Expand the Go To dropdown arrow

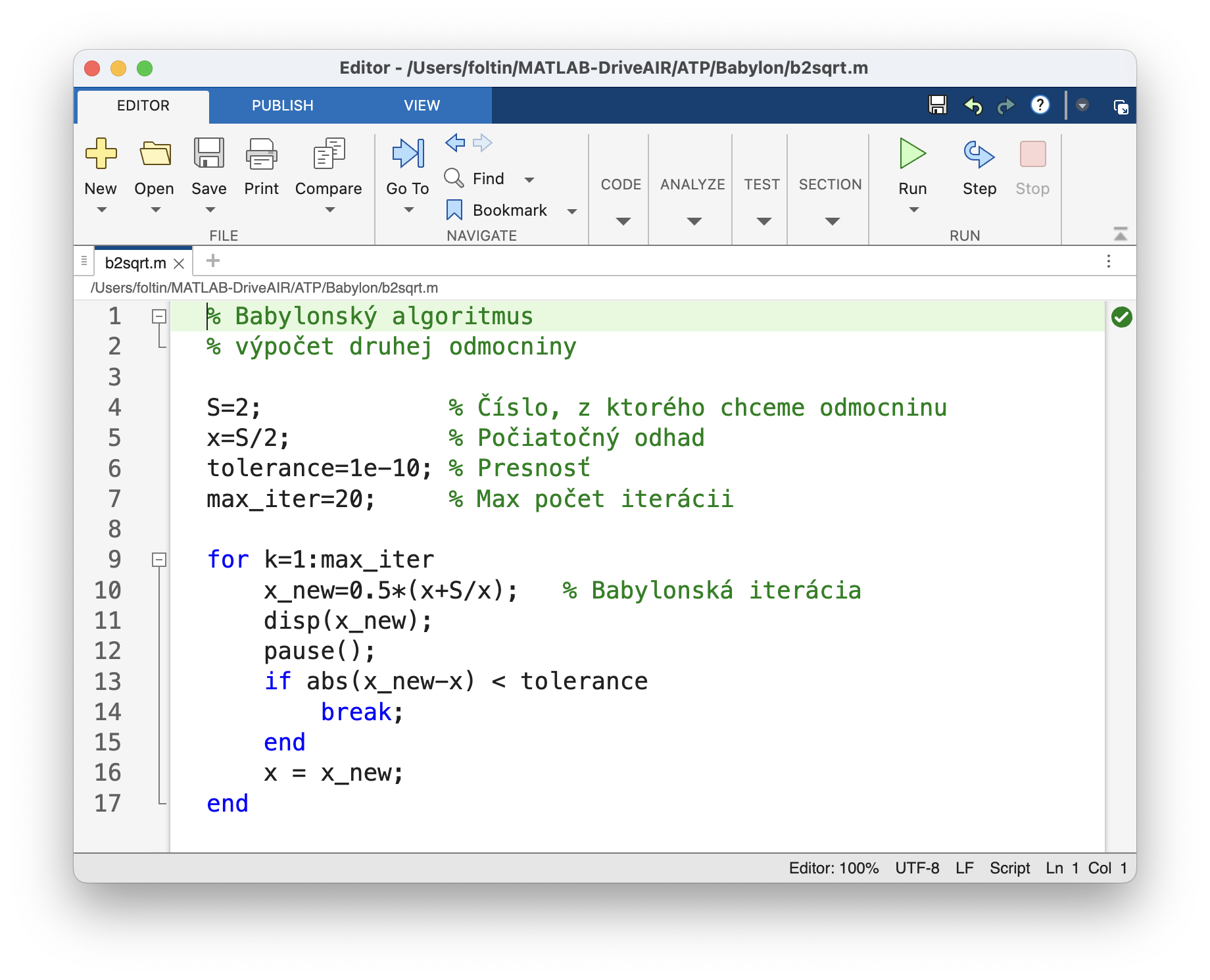coord(408,210)
